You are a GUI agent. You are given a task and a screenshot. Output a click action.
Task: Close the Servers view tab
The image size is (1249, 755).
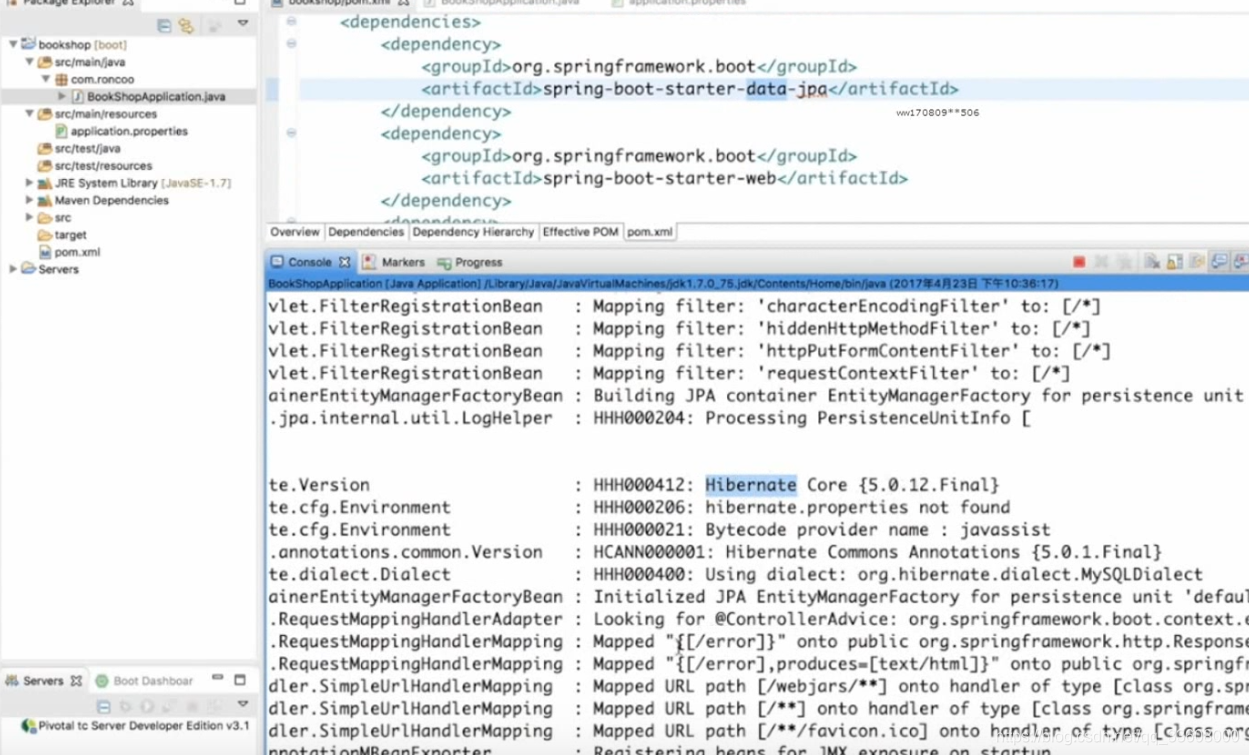tap(76, 681)
